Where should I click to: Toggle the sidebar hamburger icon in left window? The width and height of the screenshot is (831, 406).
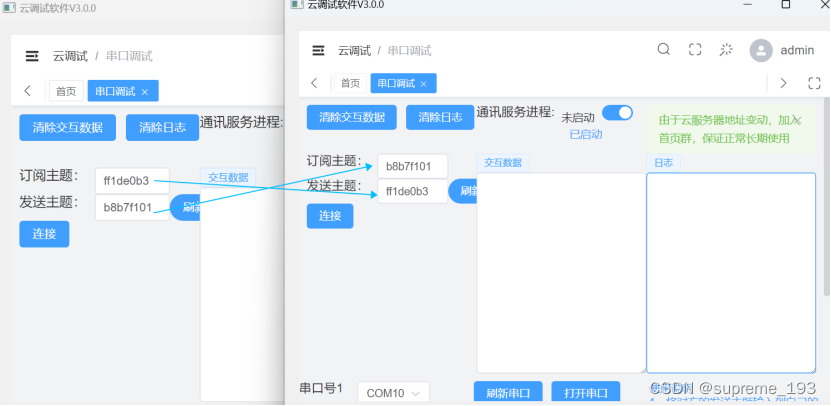[32, 56]
